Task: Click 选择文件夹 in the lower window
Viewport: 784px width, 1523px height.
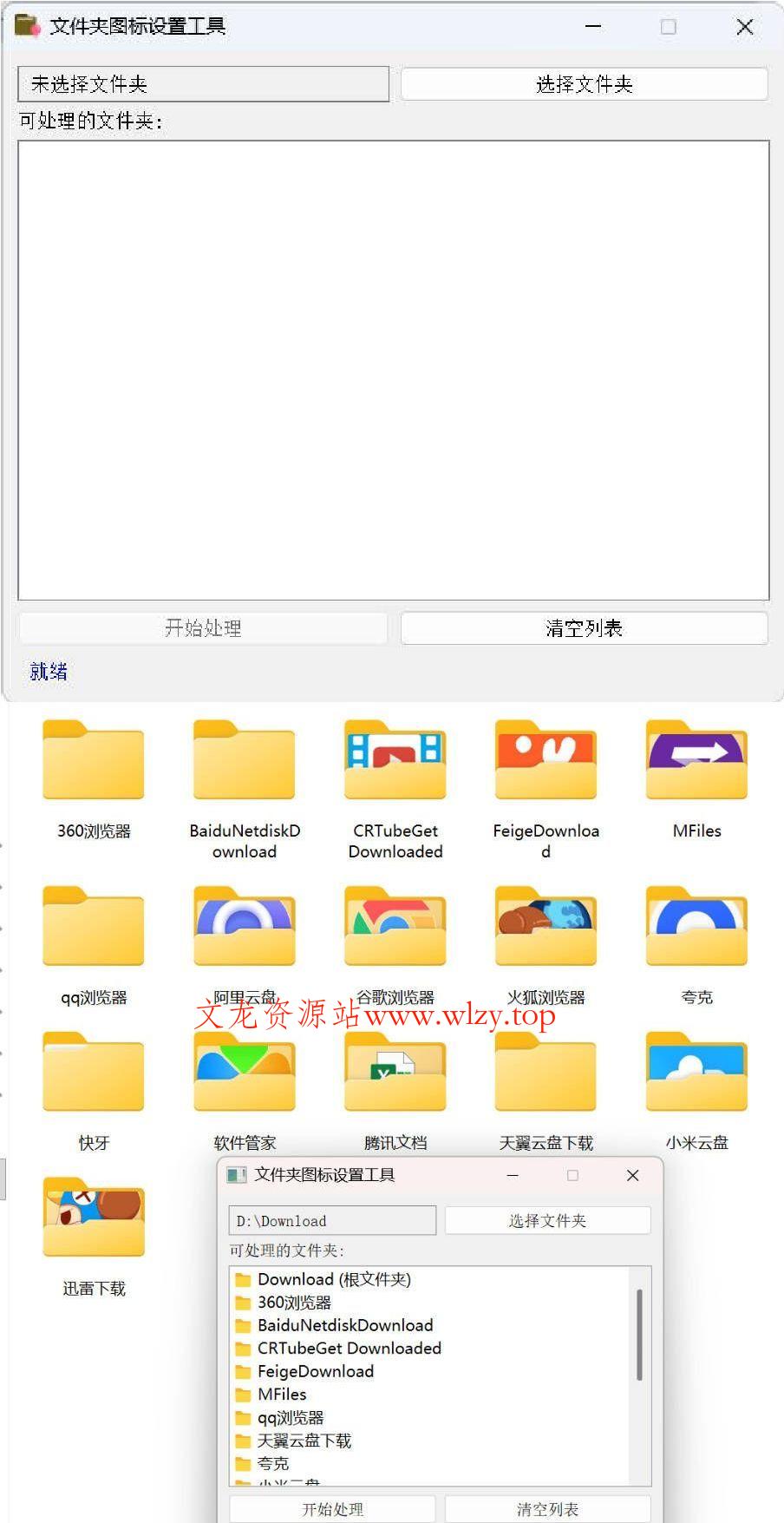Action: pos(547,1220)
